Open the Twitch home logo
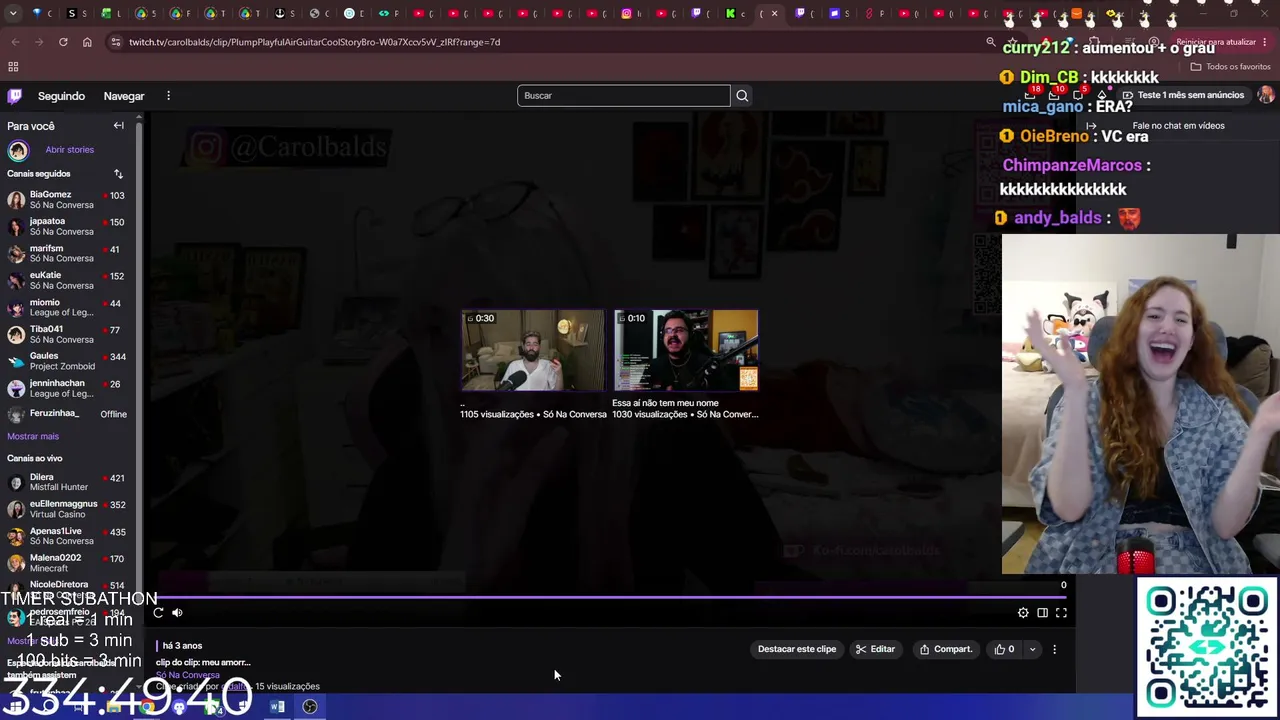 tap(14, 96)
